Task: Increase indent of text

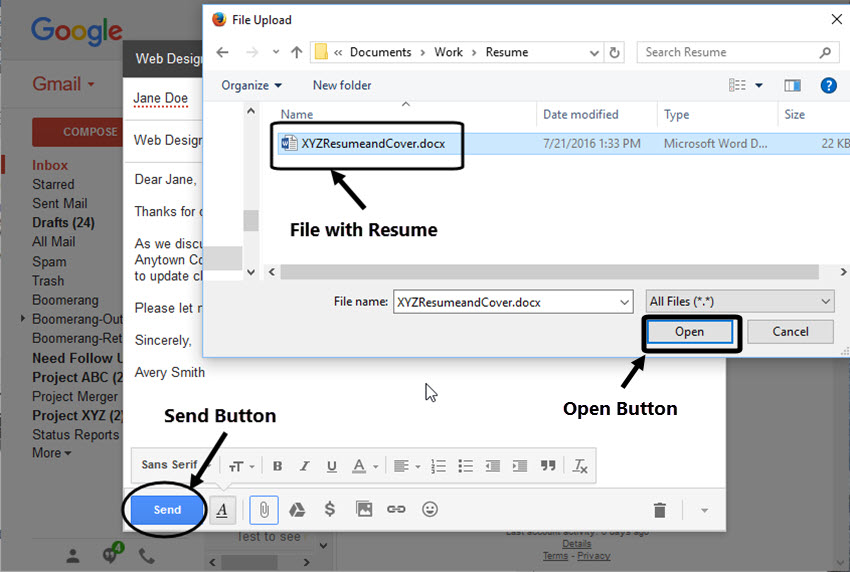Action: (x=520, y=466)
